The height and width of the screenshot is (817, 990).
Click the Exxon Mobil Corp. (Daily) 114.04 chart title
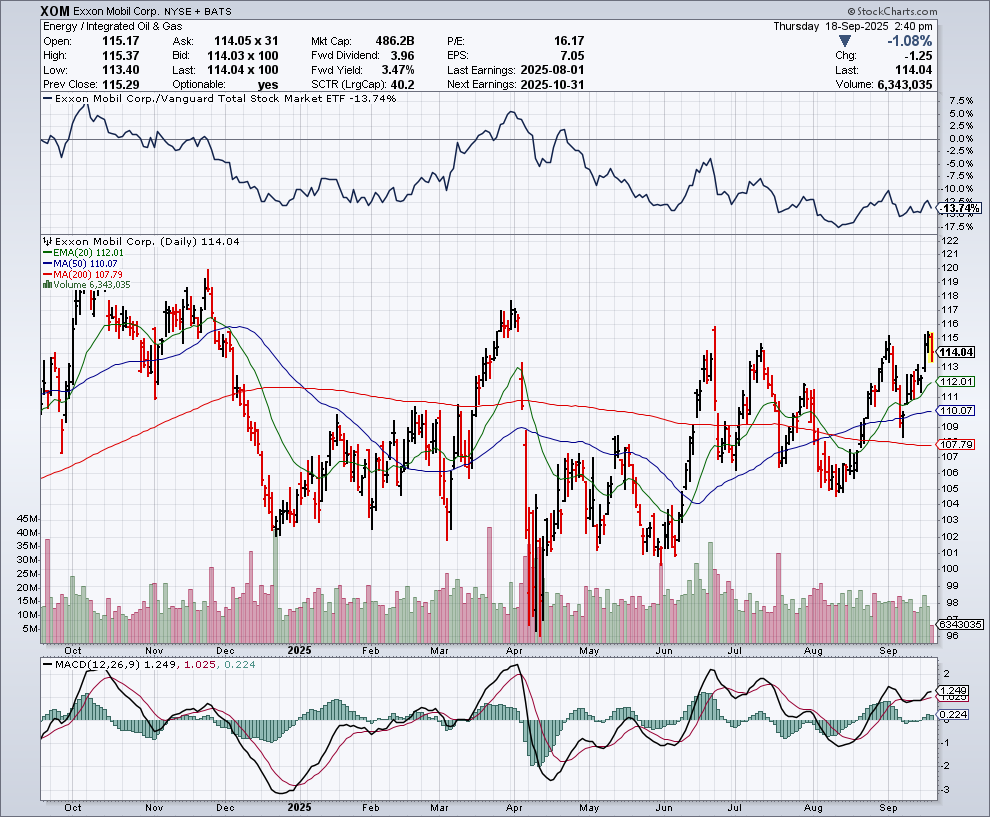coord(147,241)
